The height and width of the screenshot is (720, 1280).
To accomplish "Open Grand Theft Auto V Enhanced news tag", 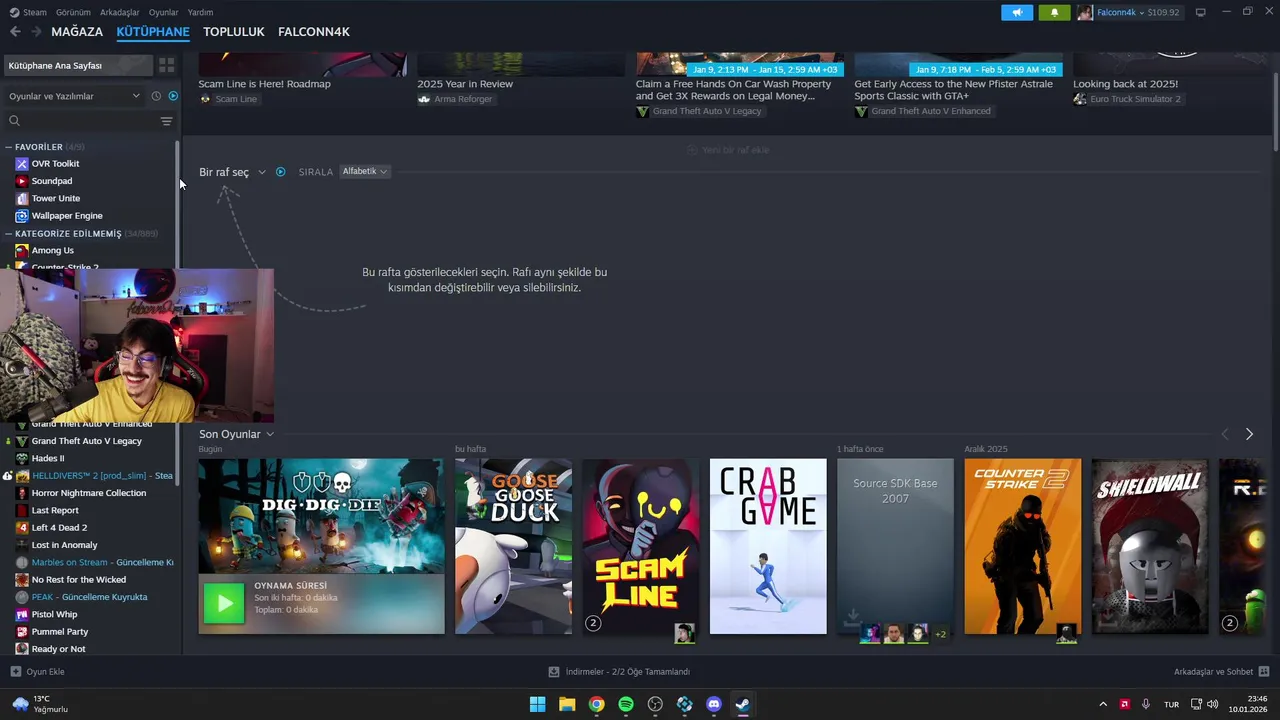I will (923, 111).
